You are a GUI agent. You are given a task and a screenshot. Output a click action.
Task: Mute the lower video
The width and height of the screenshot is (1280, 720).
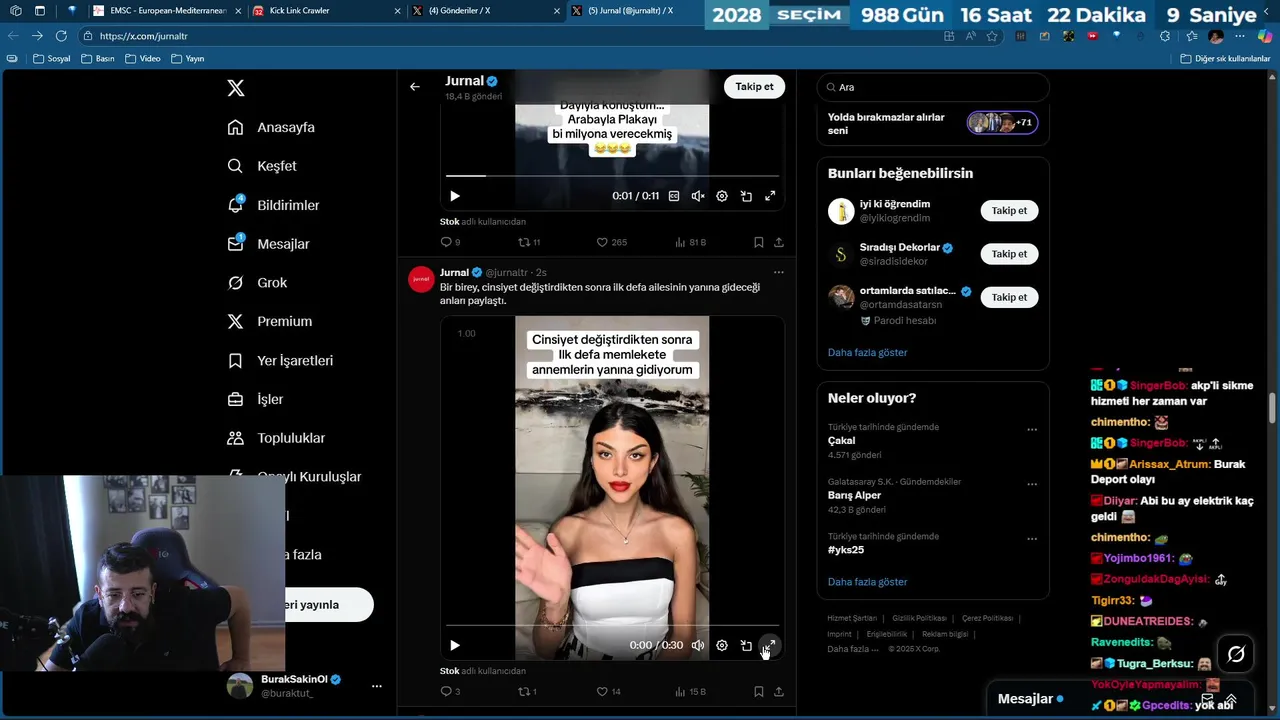pyautogui.click(x=698, y=645)
